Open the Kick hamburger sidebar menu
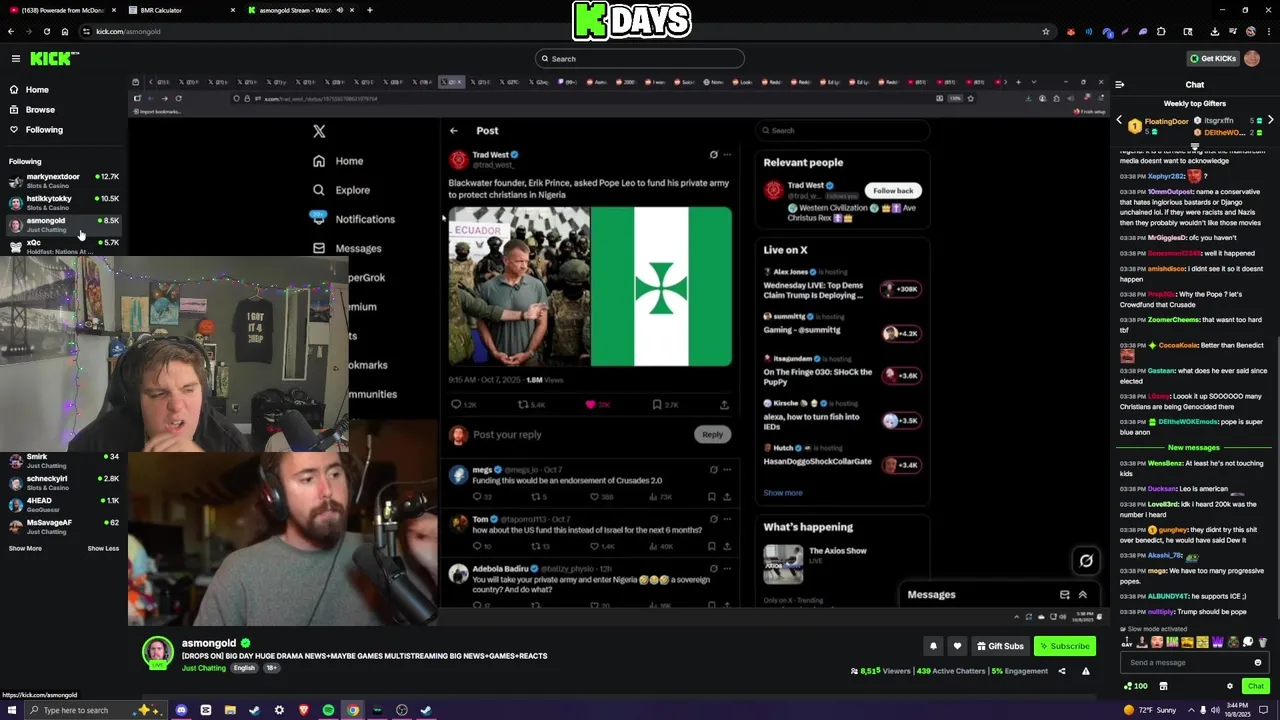1280x720 pixels. [15, 58]
